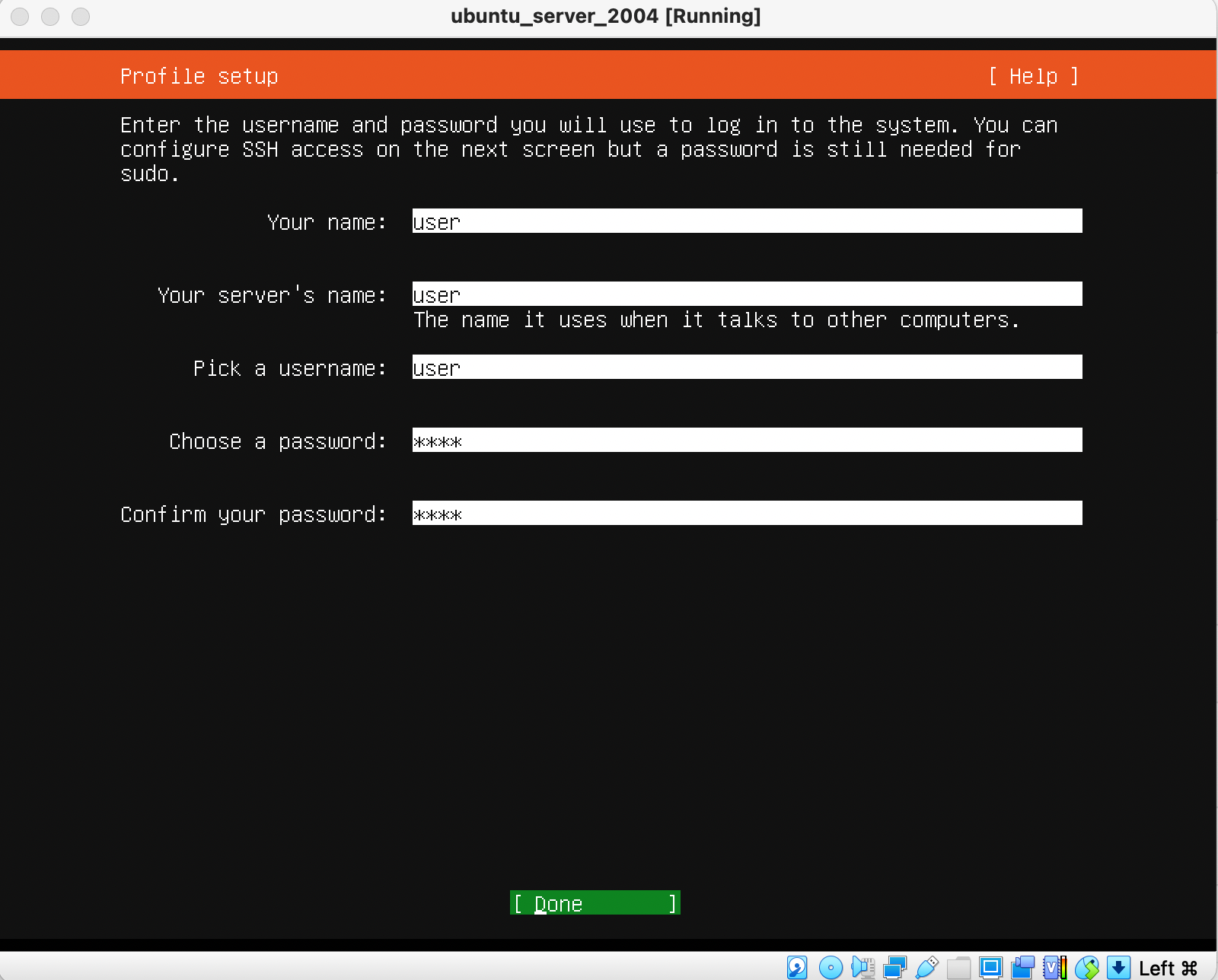The height and width of the screenshot is (980, 1218).
Task: Open the VirtualBox hard disk activity icon
Action: pos(797,967)
